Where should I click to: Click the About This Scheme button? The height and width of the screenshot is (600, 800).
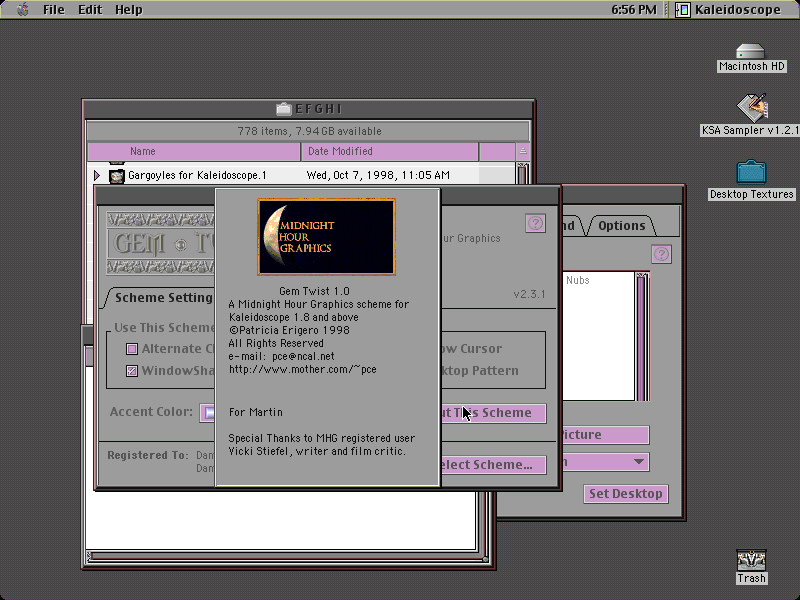pyautogui.click(x=493, y=413)
